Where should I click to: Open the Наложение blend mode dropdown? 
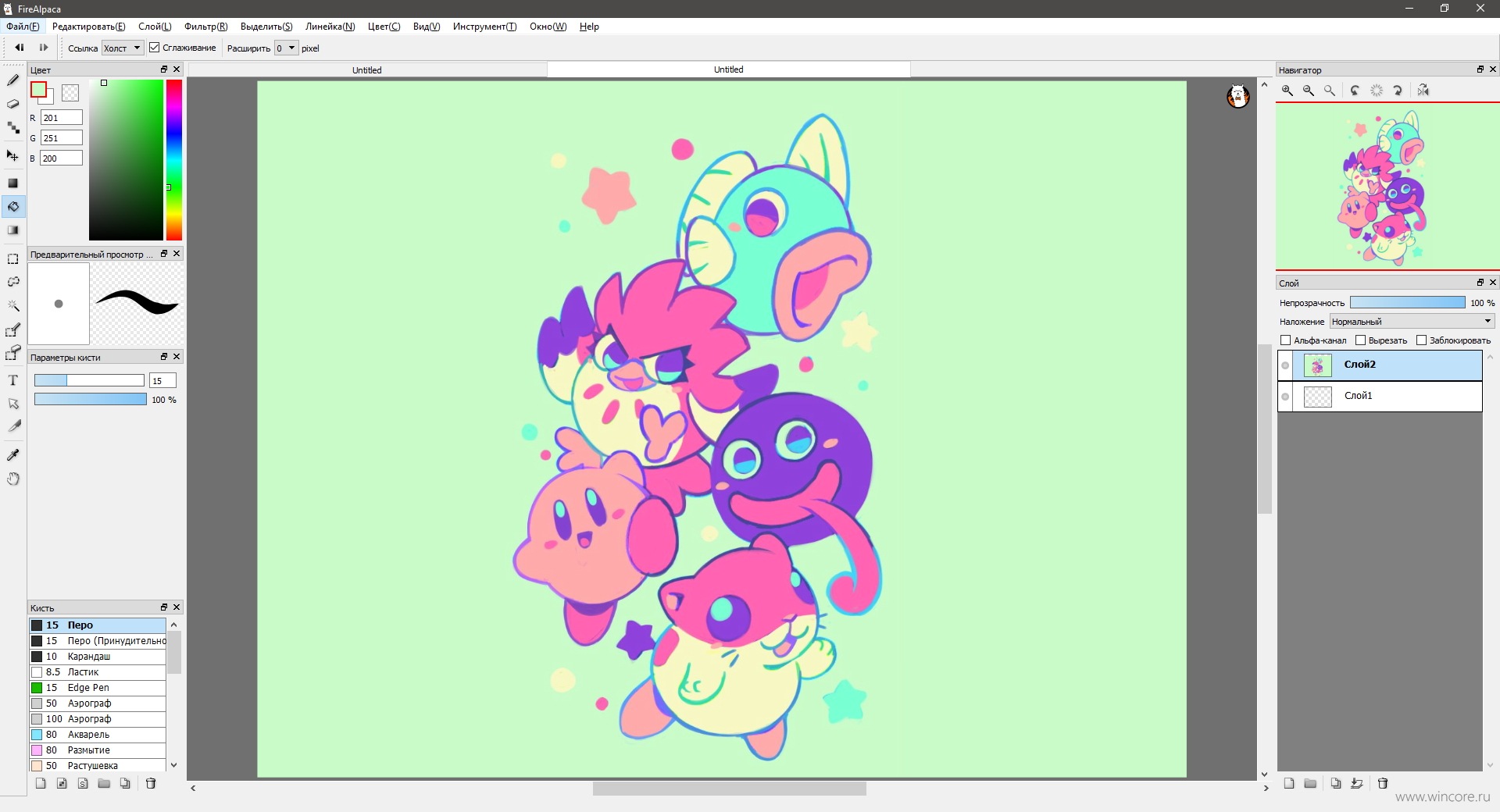[x=1412, y=322]
